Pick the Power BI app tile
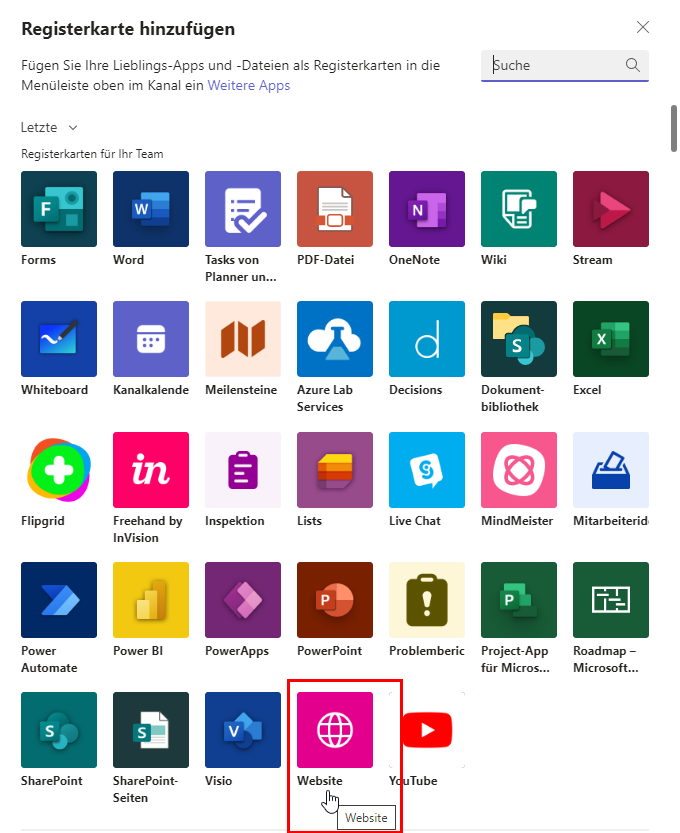680x833 pixels. click(151, 600)
